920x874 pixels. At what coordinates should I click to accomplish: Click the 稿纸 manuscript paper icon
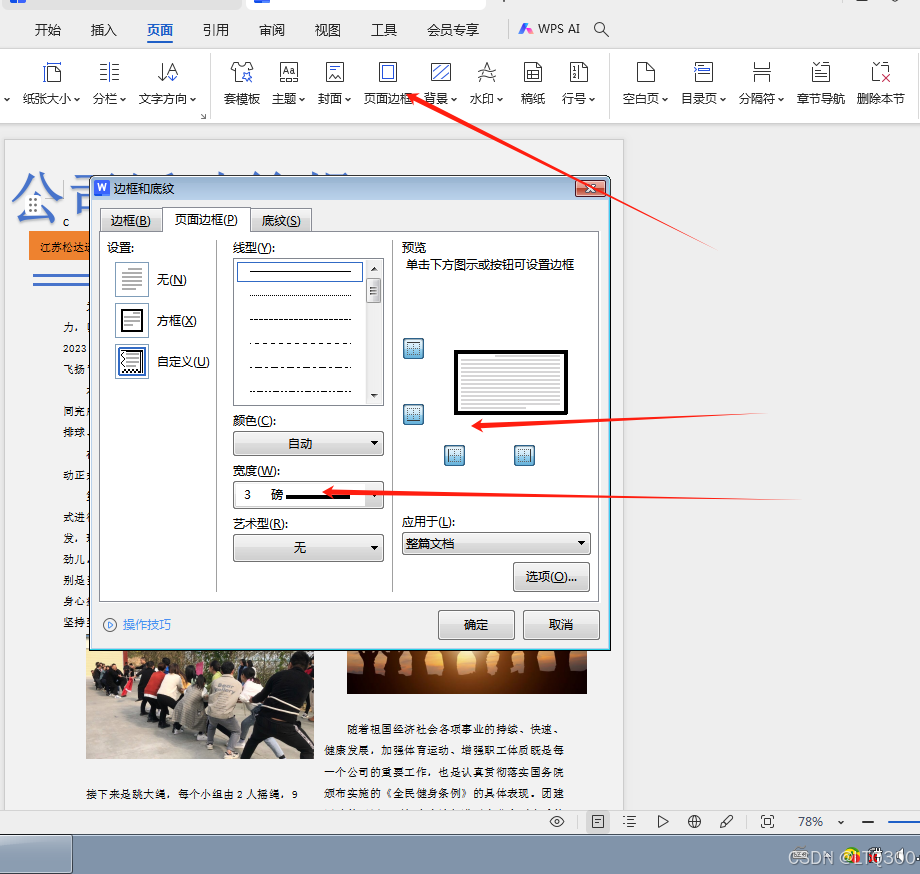click(x=533, y=83)
